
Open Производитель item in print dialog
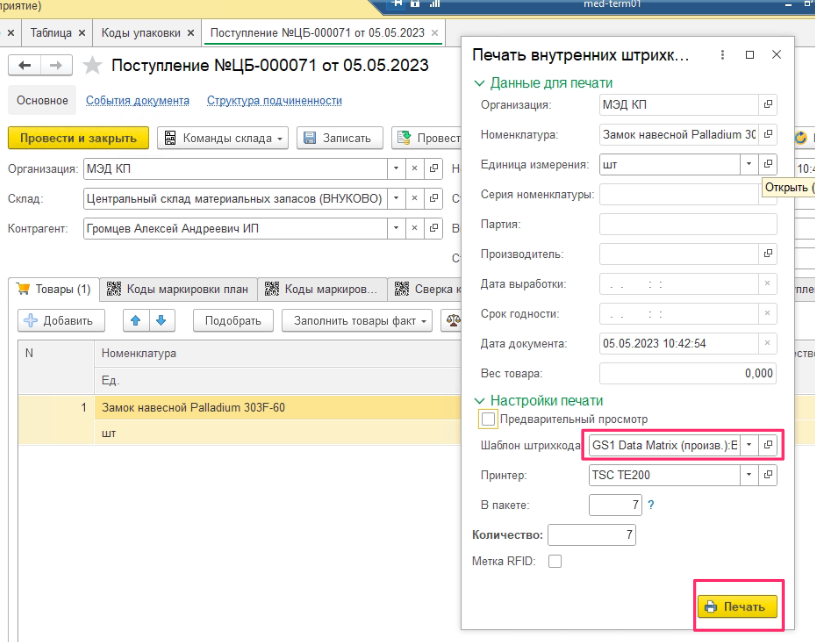coord(768,254)
